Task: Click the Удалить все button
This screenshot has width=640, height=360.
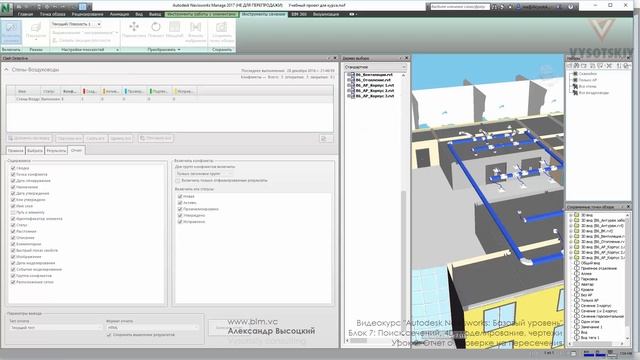Action: [x=121, y=139]
